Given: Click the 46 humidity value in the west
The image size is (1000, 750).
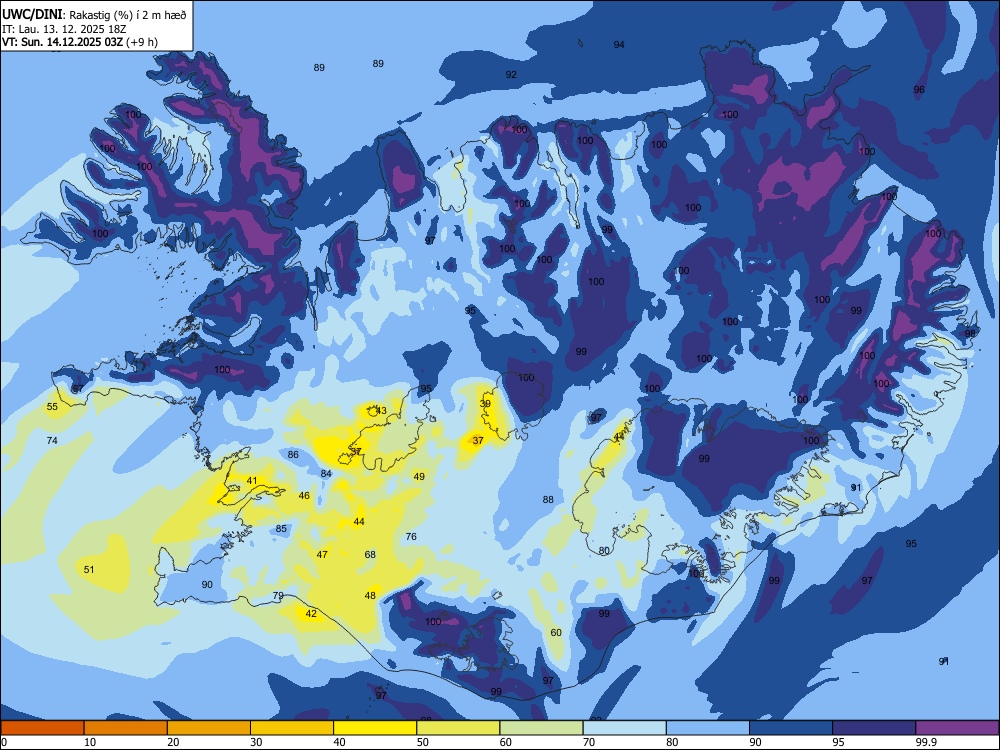Looking at the screenshot, I should pyautogui.click(x=304, y=496).
